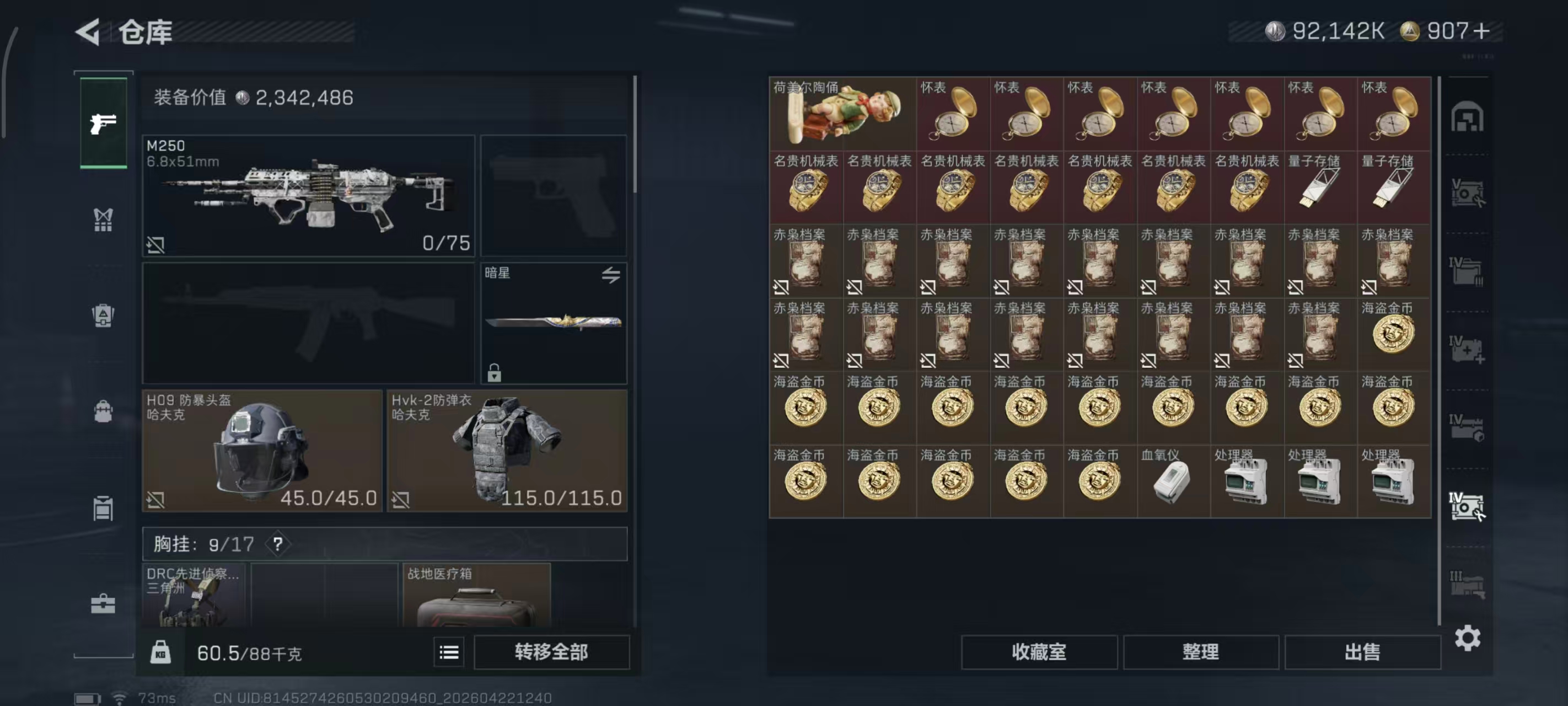Open the weapons category pistol icon
Viewport: 1568px width, 706px height.
coord(104,123)
